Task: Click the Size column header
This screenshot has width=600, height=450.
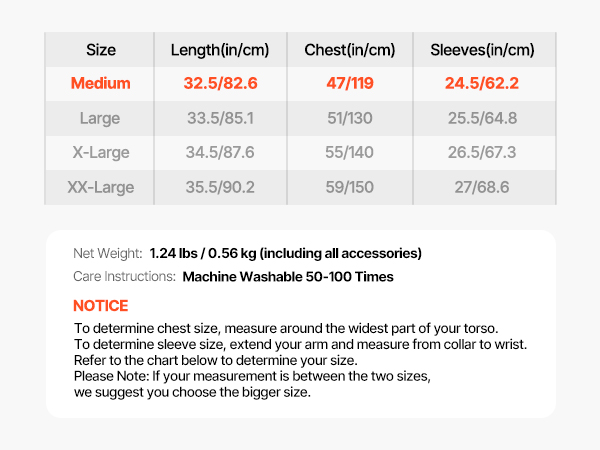Action: (x=100, y=50)
